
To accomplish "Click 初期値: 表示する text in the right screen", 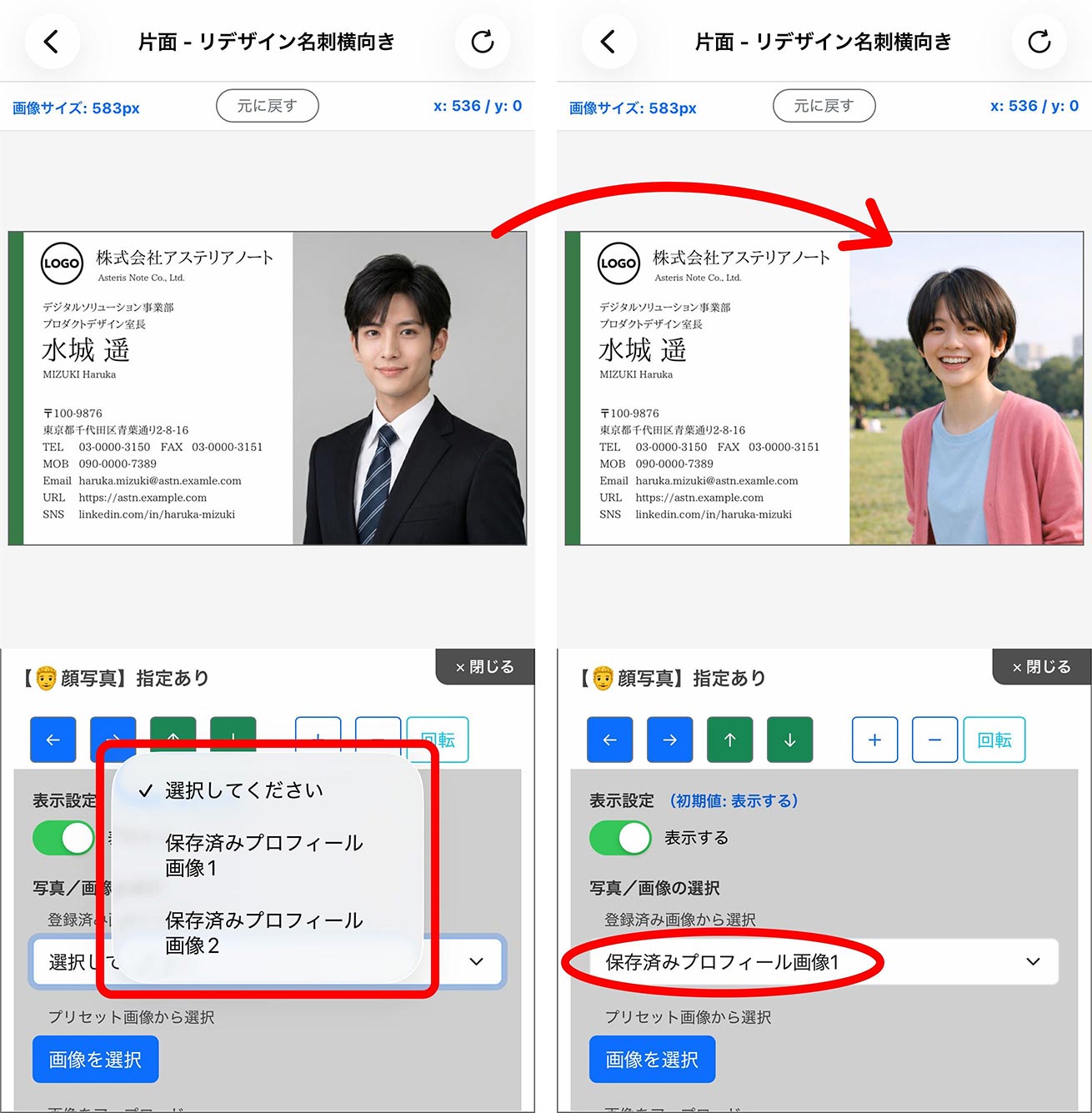I will coord(734,800).
